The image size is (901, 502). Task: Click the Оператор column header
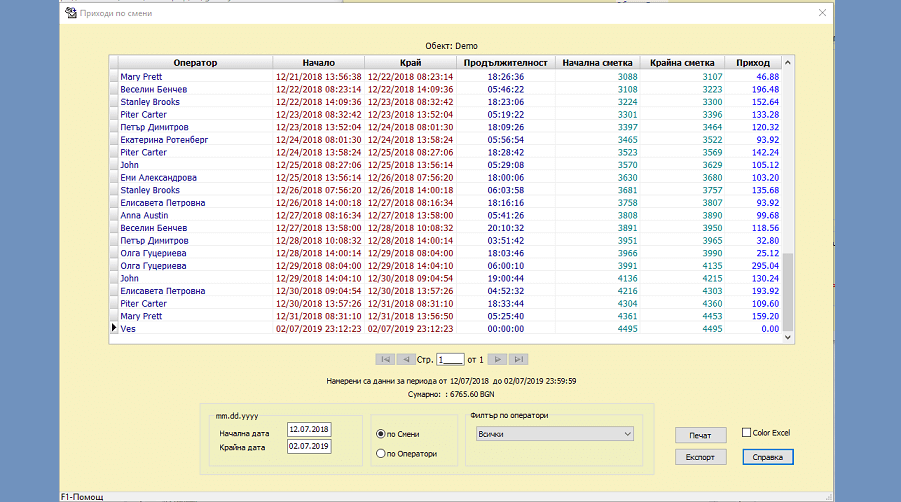click(195, 63)
